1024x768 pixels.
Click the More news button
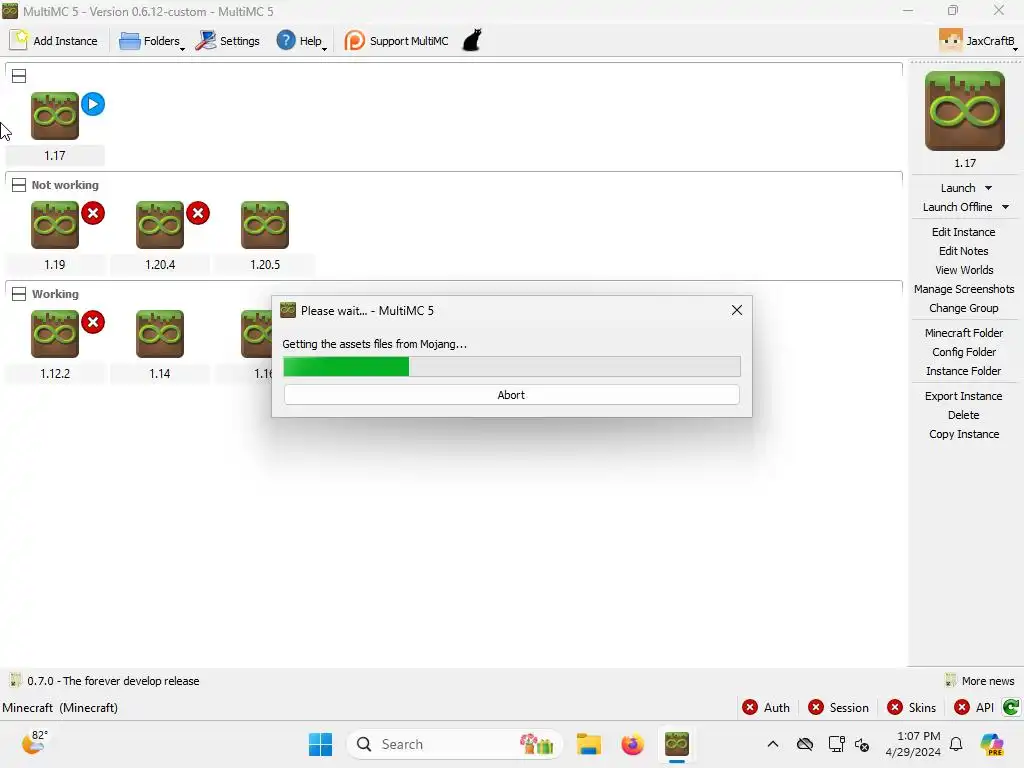(979, 680)
